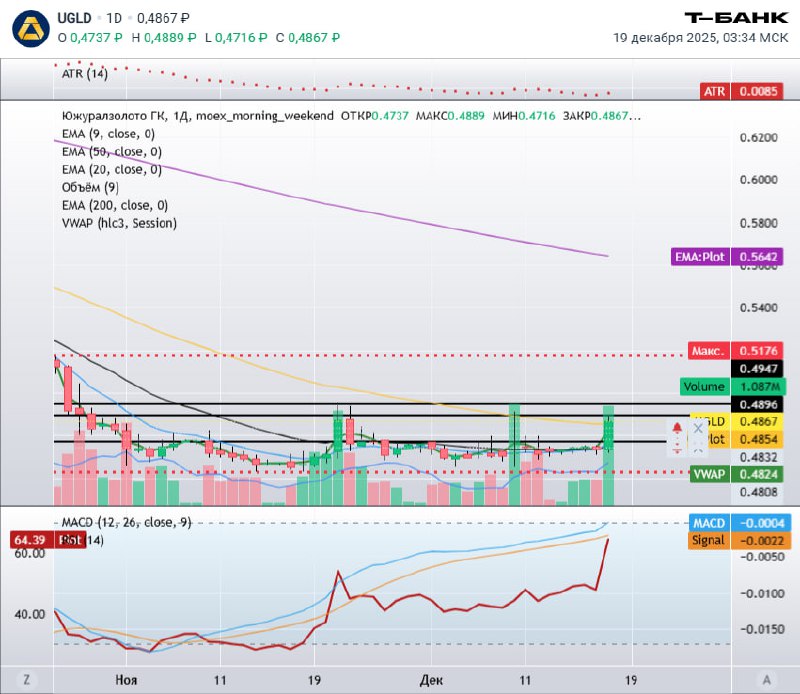
Task: Click the 40.00 RSI axis label
Action: [x=30, y=614]
